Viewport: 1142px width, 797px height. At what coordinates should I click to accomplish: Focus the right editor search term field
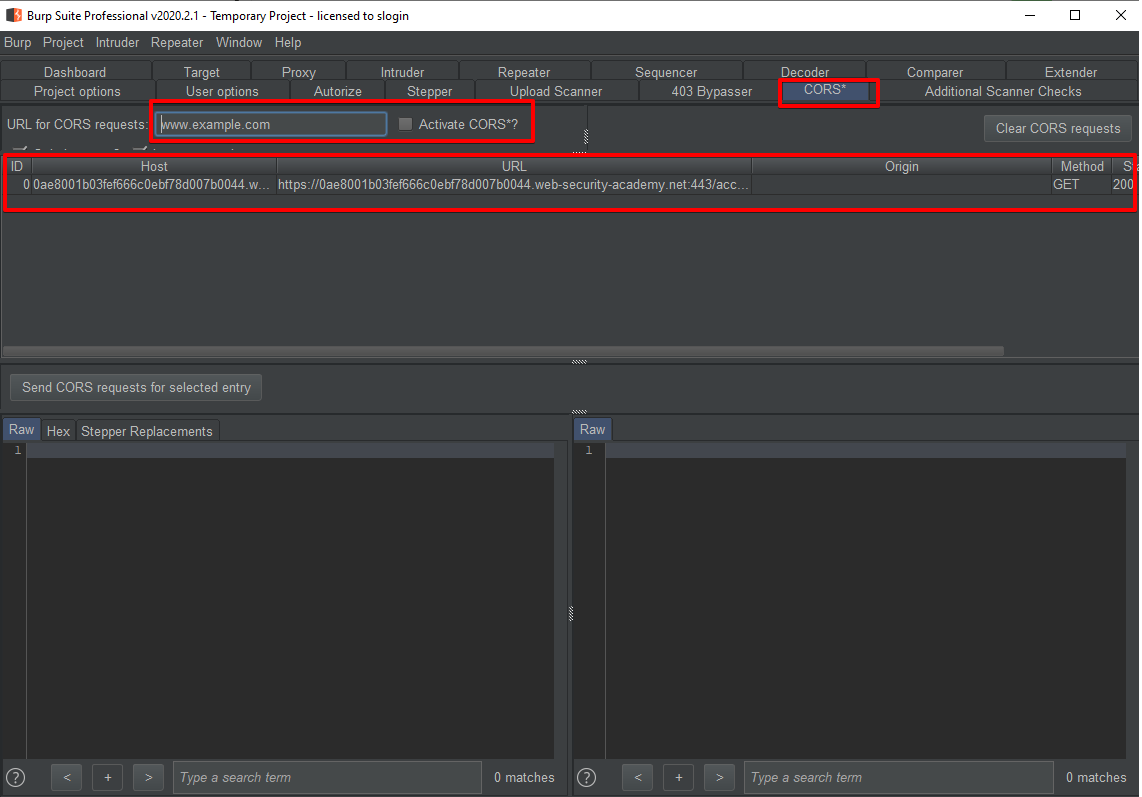point(899,777)
